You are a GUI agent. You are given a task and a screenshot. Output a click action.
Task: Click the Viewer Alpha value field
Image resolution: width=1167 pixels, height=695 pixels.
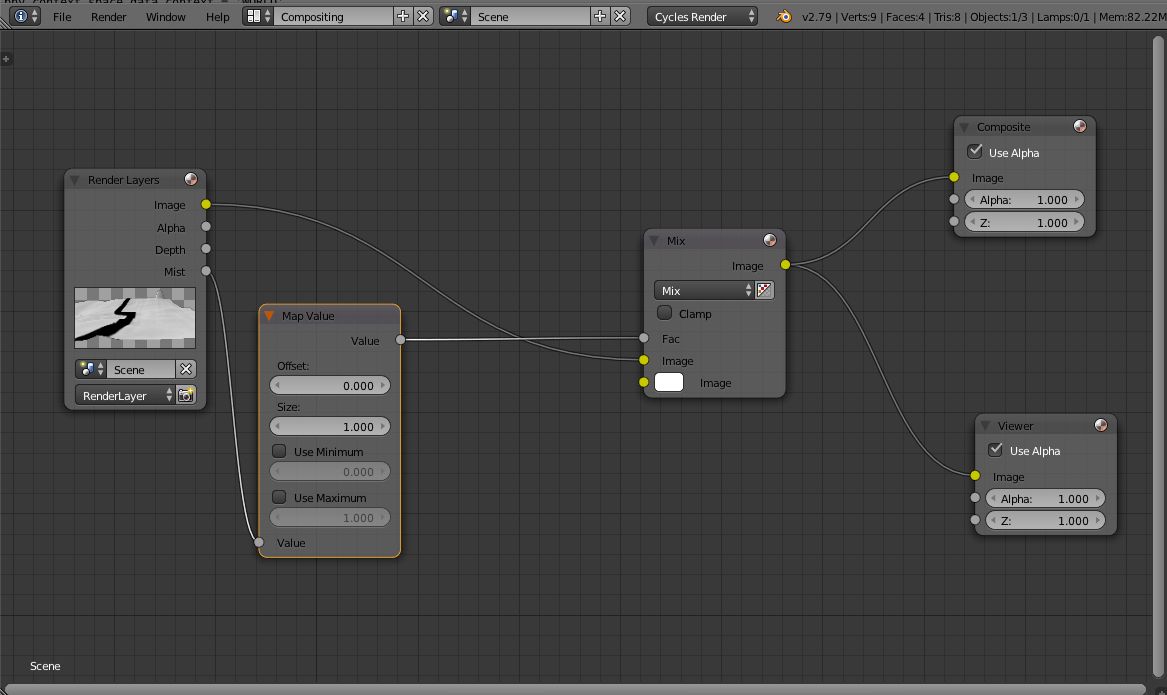pos(1045,499)
